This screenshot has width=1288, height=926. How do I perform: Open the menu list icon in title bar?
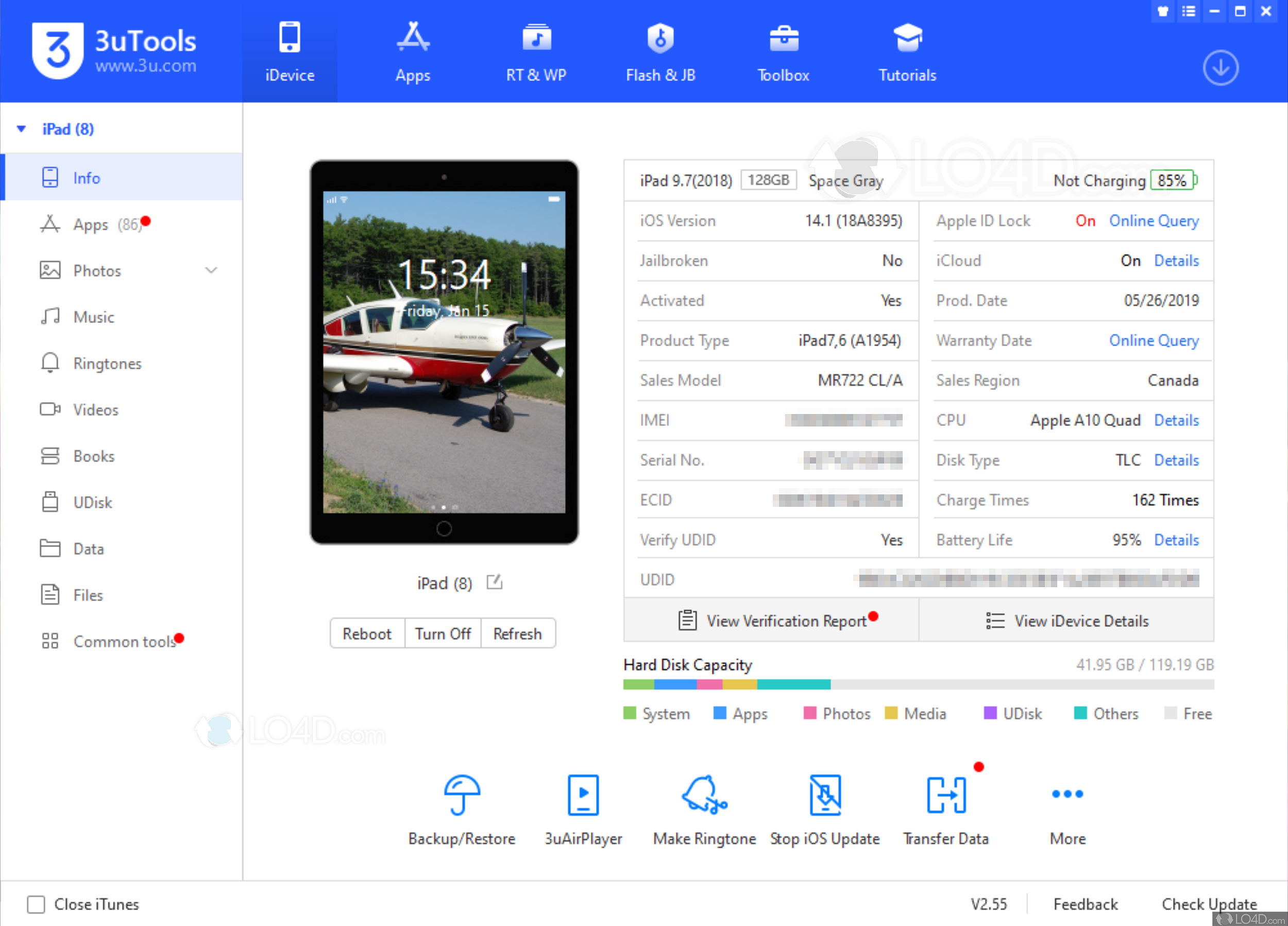(x=1188, y=11)
